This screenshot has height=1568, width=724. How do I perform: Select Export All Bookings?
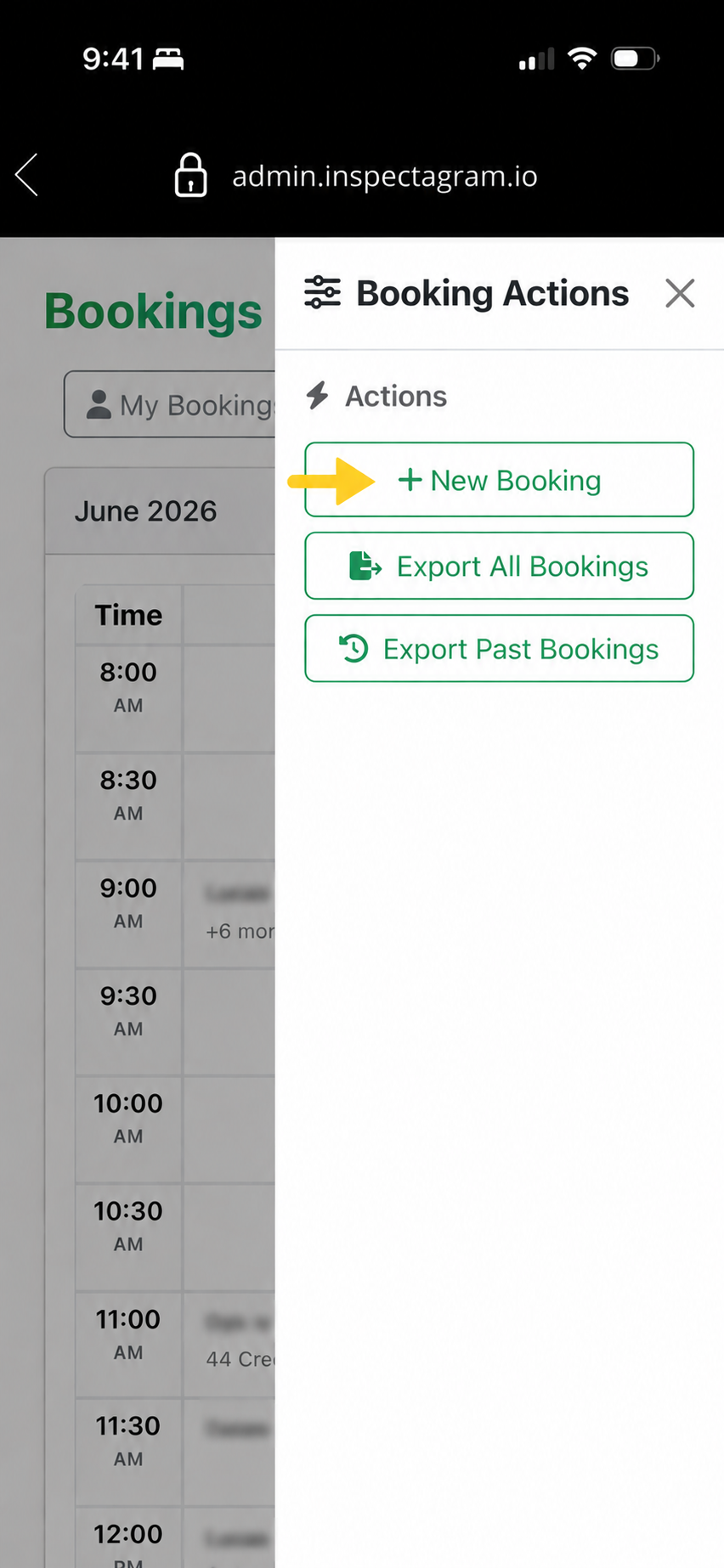tap(499, 566)
